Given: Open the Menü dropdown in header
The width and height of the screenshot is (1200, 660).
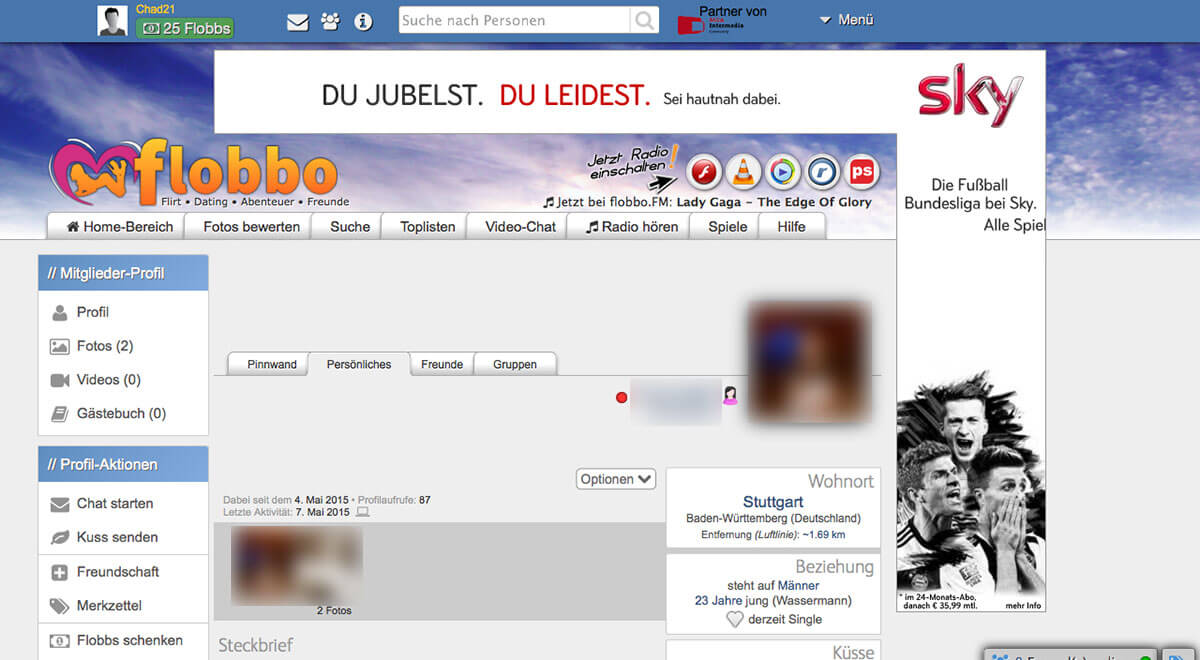Looking at the screenshot, I should 846,20.
